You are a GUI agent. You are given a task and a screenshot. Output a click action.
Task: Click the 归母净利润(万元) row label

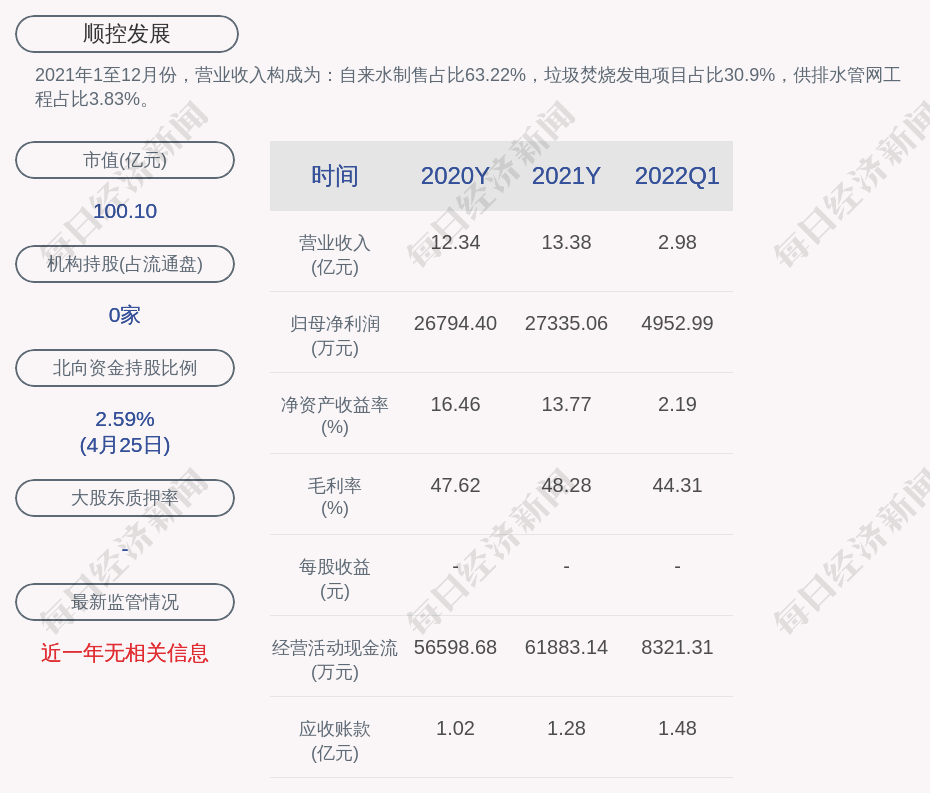coord(335,336)
